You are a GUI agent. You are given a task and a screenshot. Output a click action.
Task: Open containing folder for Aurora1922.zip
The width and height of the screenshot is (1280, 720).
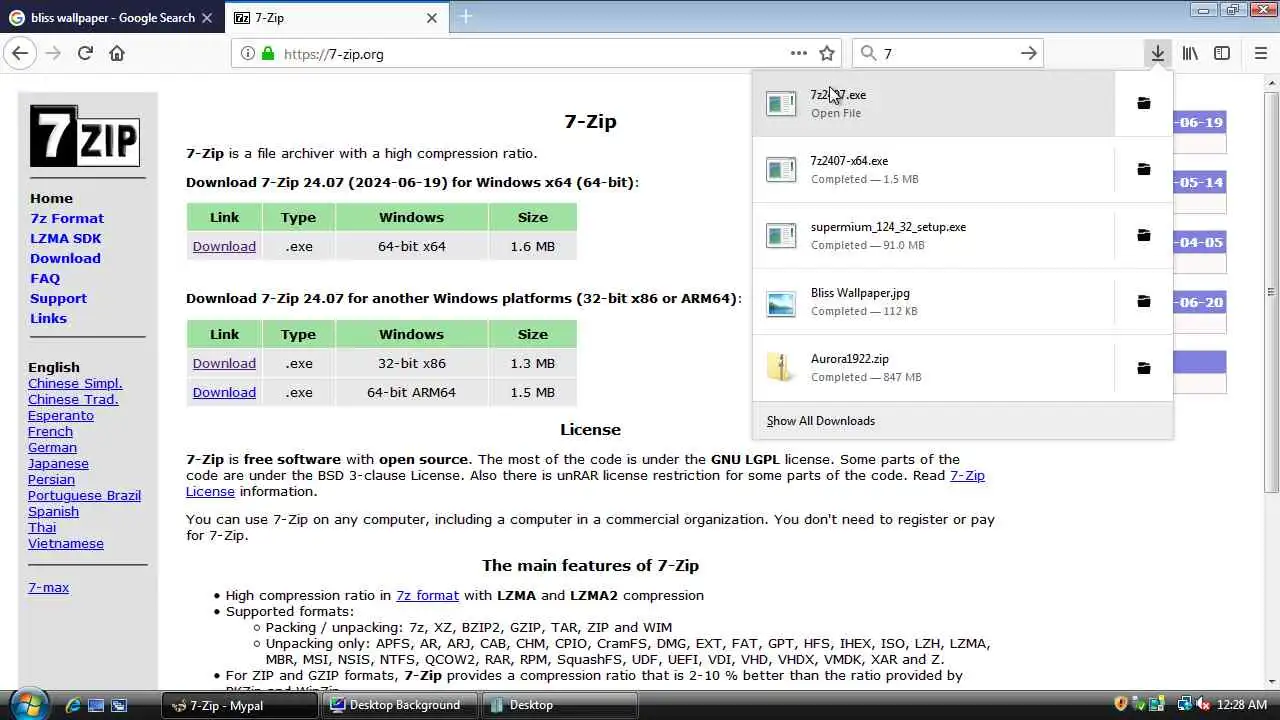point(1144,368)
